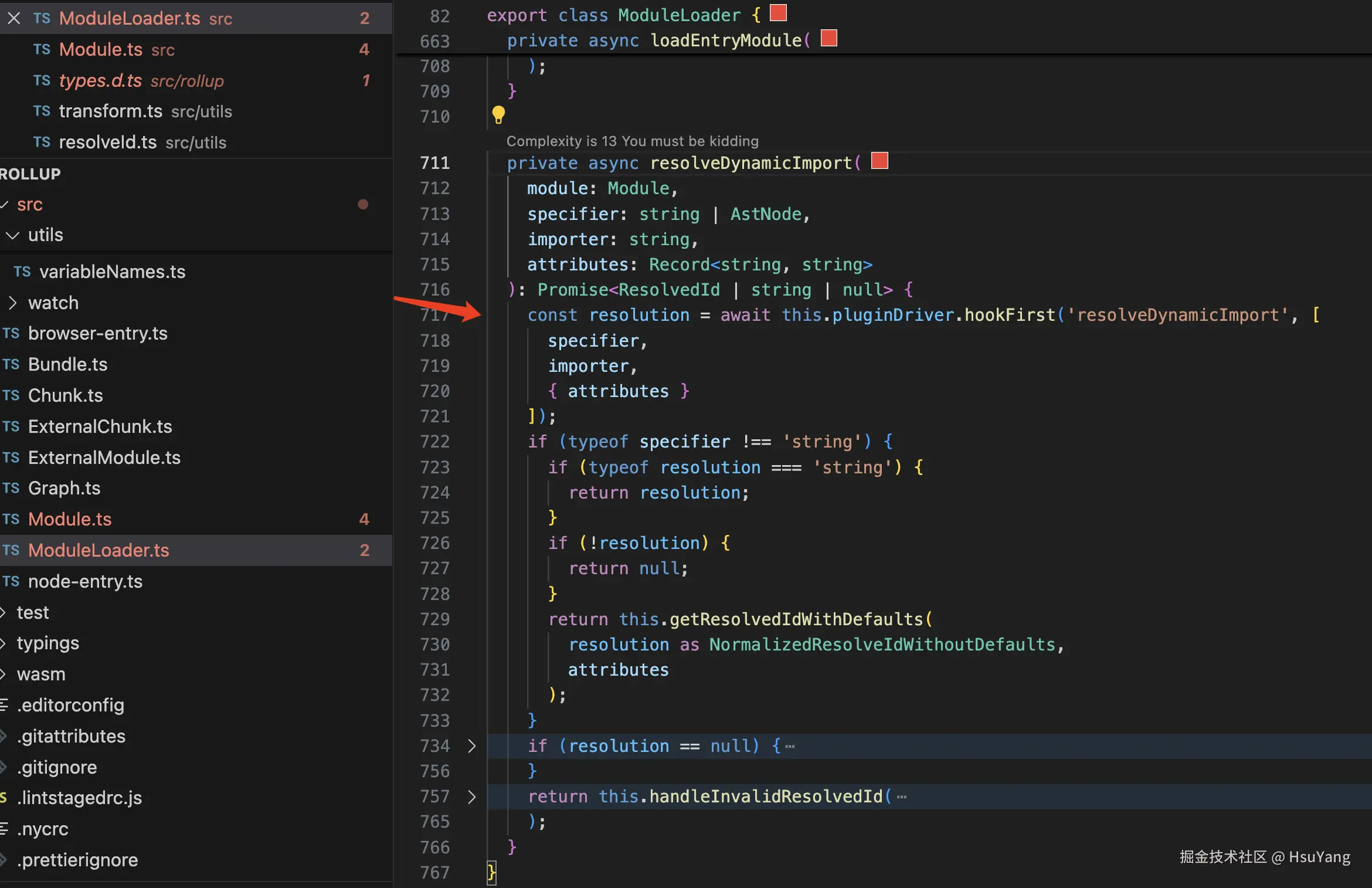Expand folded code at line 757
Image resolution: width=1372 pixels, height=888 pixels.
[x=472, y=797]
